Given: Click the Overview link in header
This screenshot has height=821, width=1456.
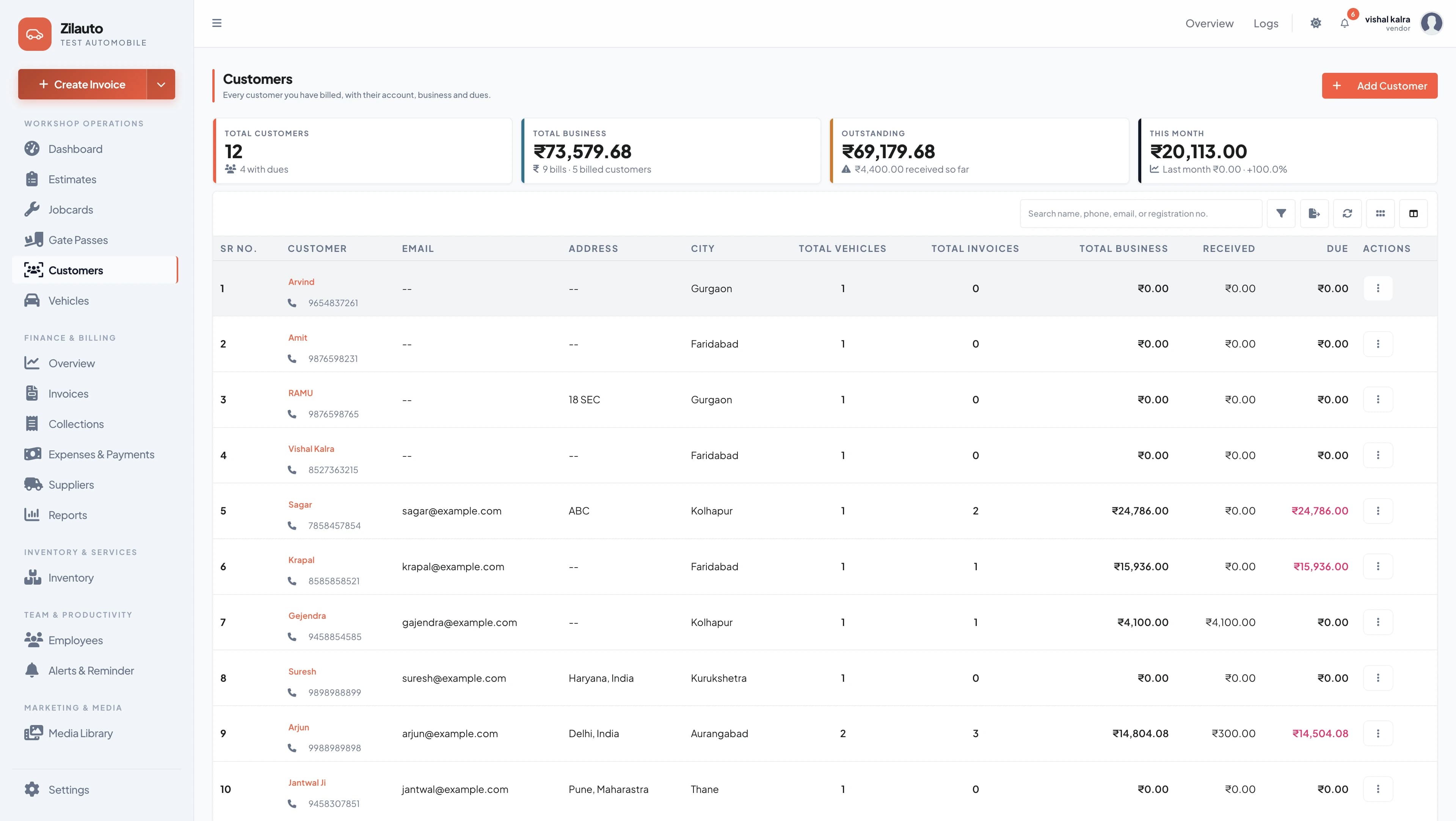Looking at the screenshot, I should click(1209, 23).
